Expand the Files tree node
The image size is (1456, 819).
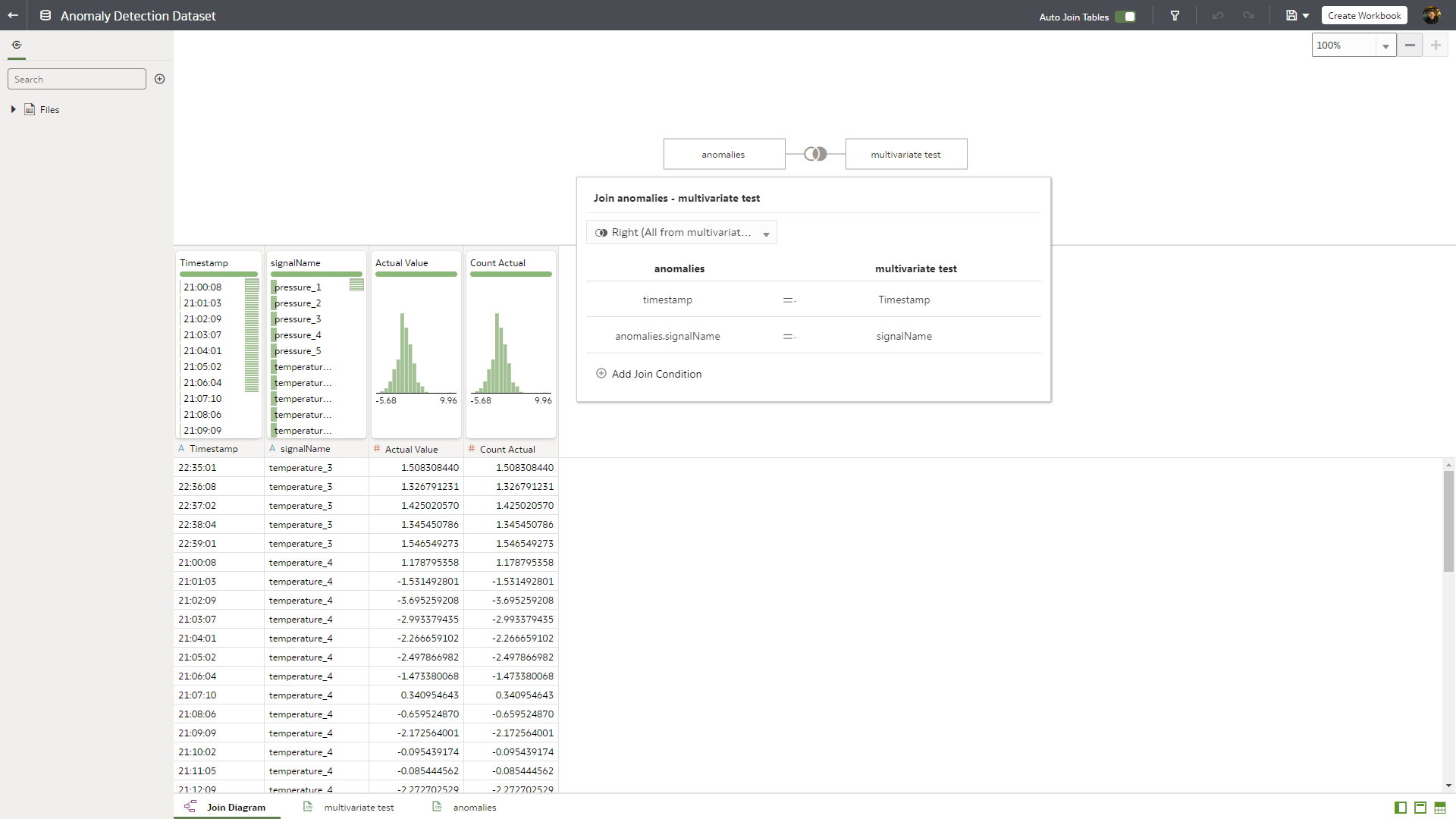tap(13, 109)
